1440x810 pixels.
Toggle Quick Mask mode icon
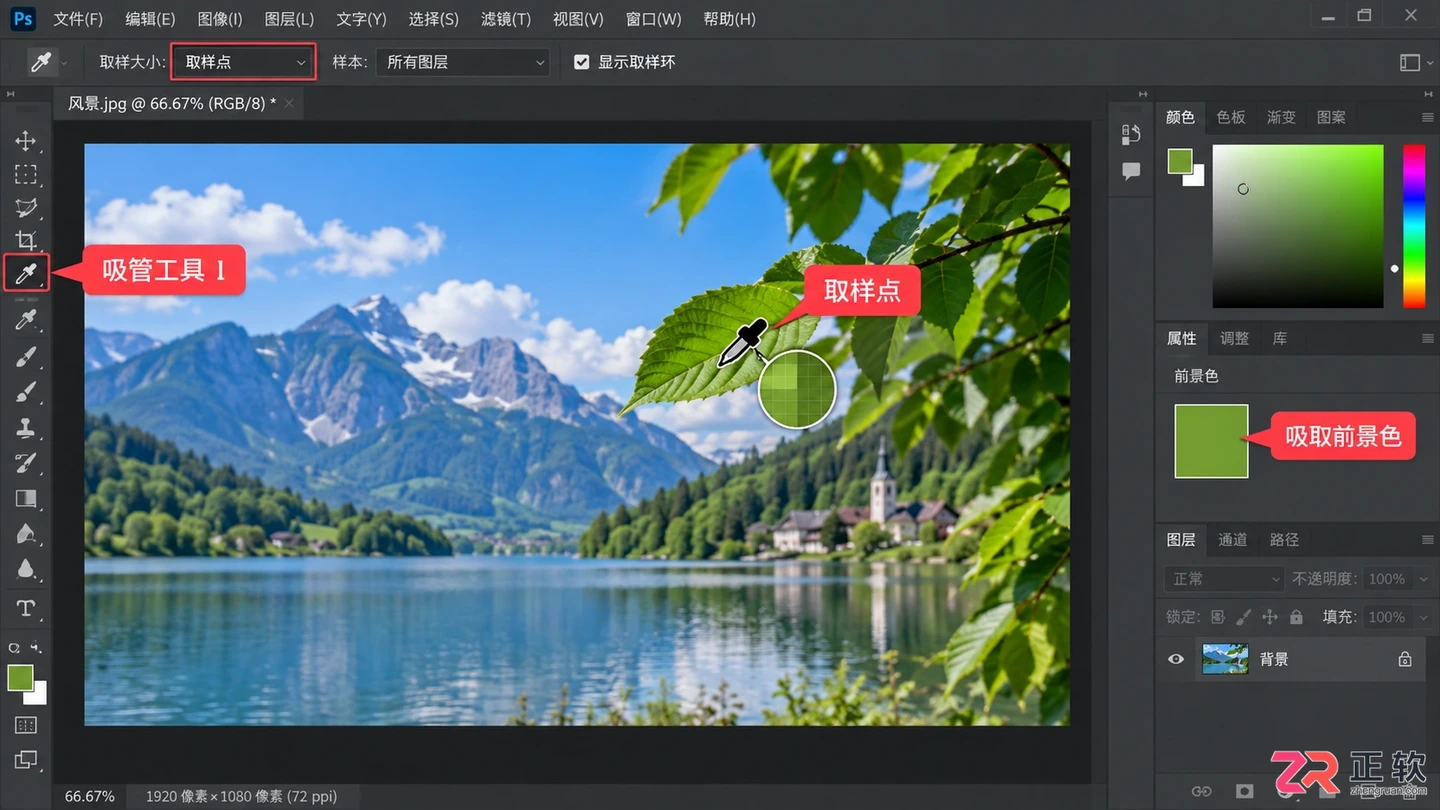(x=26, y=725)
